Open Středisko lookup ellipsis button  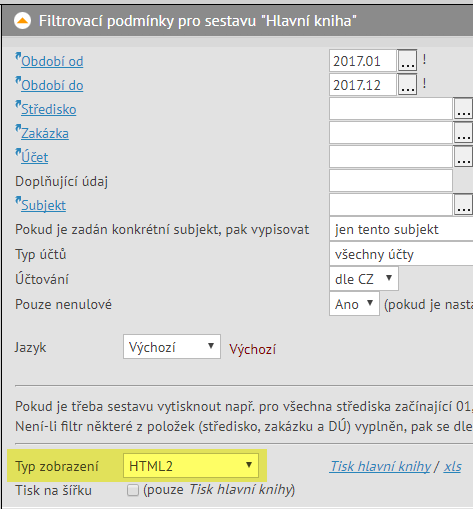[x=463, y=109]
